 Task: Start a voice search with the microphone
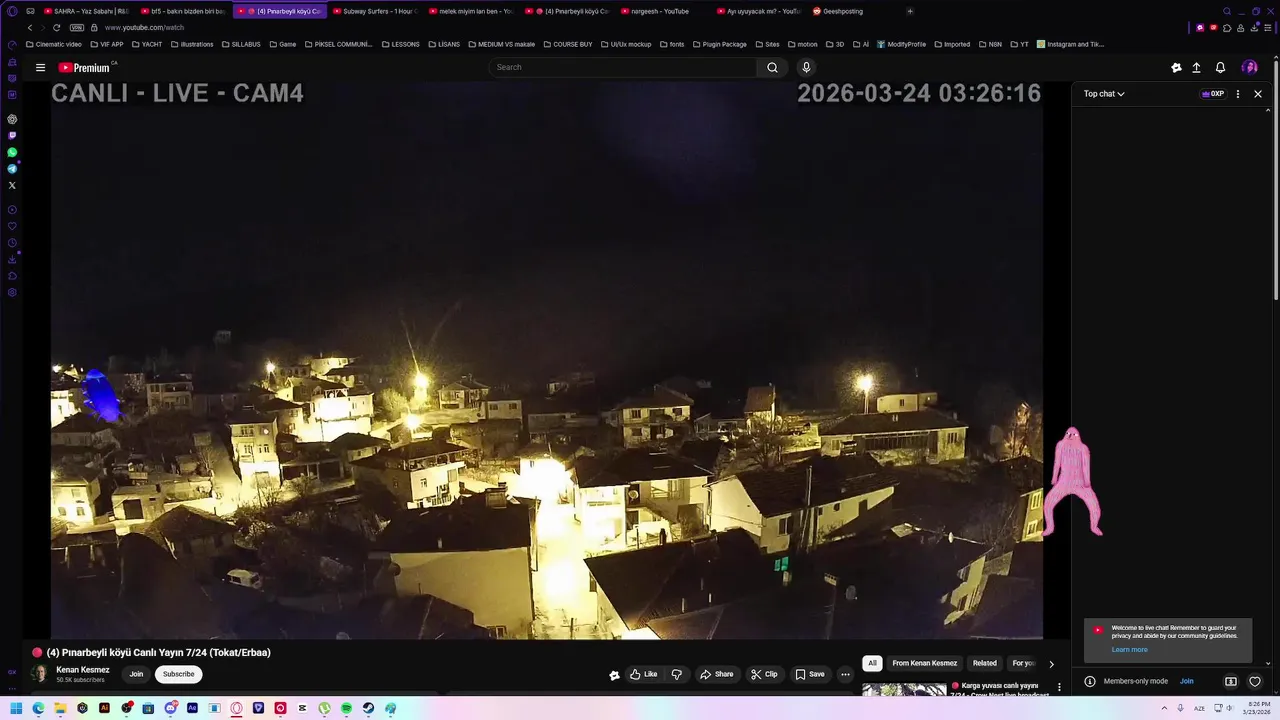(x=806, y=67)
